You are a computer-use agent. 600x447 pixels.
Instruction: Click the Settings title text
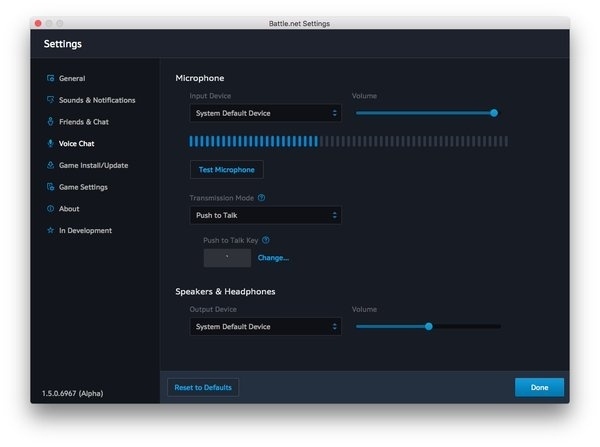pos(63,44)
